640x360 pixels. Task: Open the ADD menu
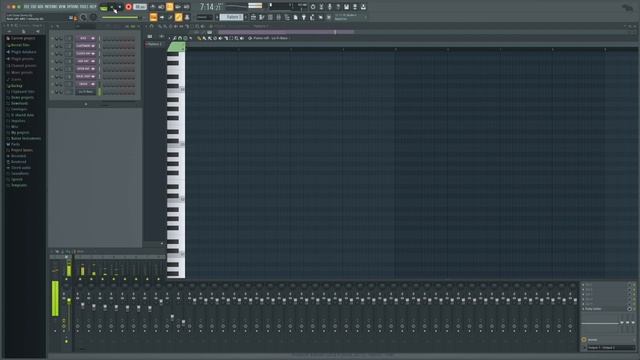[x=40, y=7]
